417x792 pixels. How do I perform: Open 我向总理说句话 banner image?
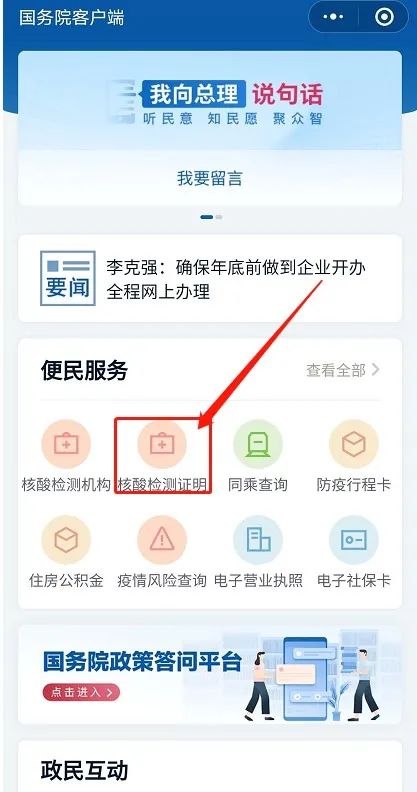(x=210, y=101)
